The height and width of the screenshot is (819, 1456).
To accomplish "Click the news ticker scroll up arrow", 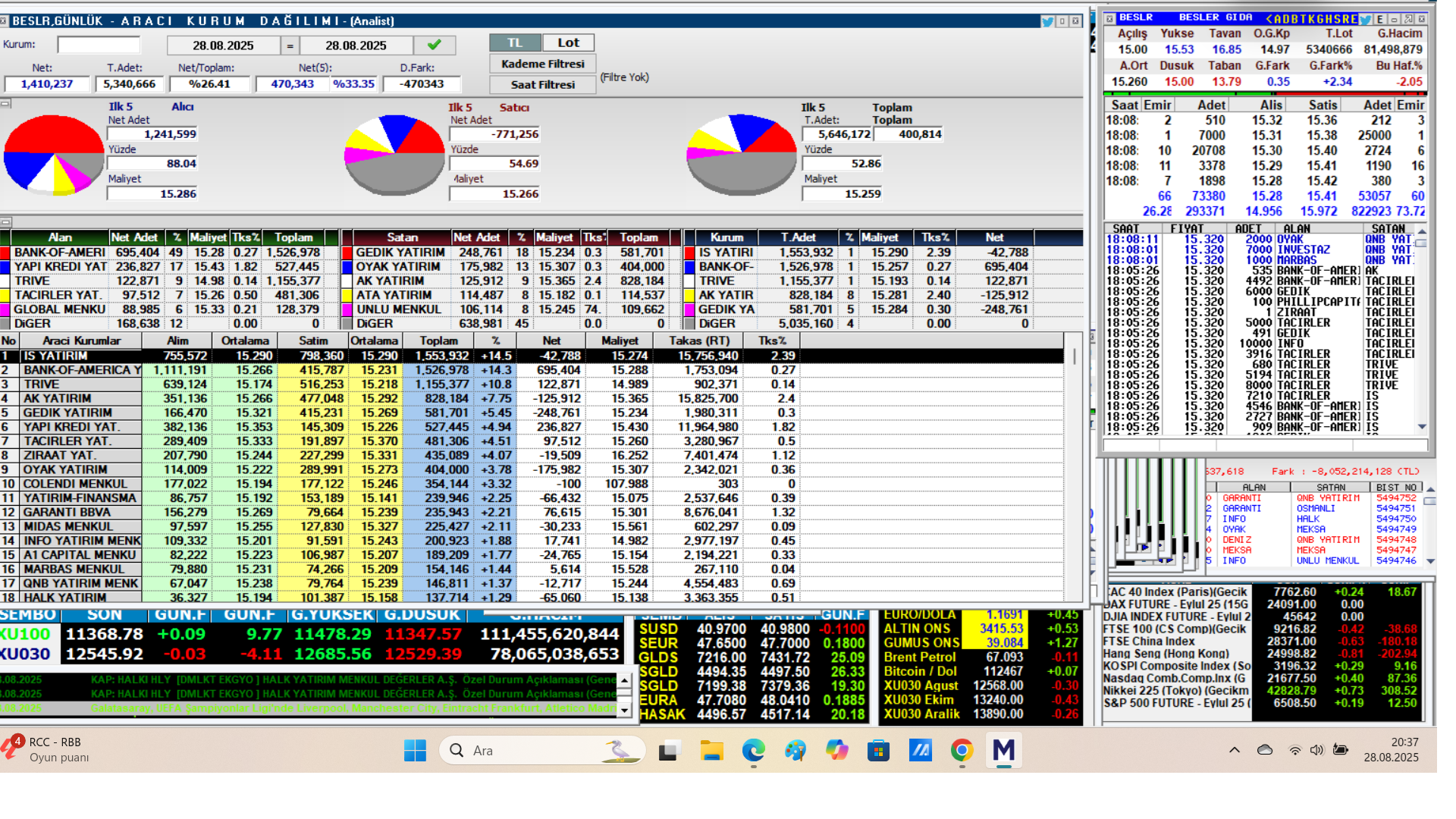I will [624, 680].
